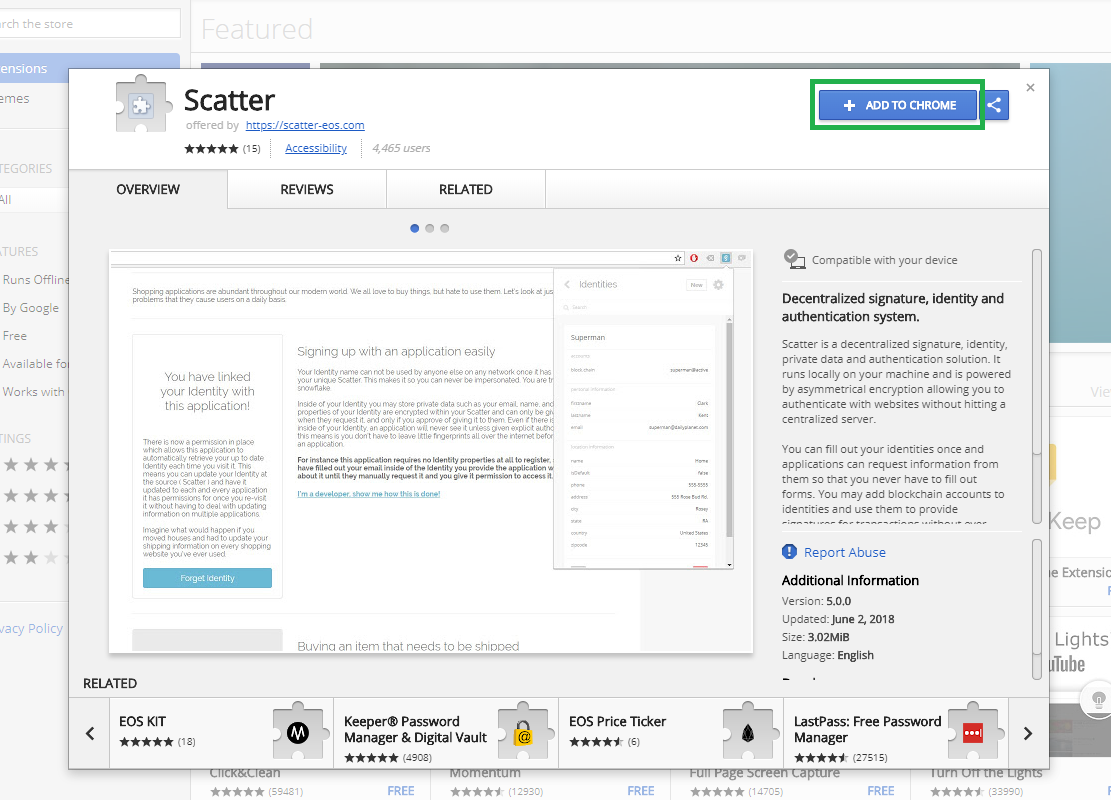Open the categories All dropdown
1111x800 pixels.
click(34, 199)
